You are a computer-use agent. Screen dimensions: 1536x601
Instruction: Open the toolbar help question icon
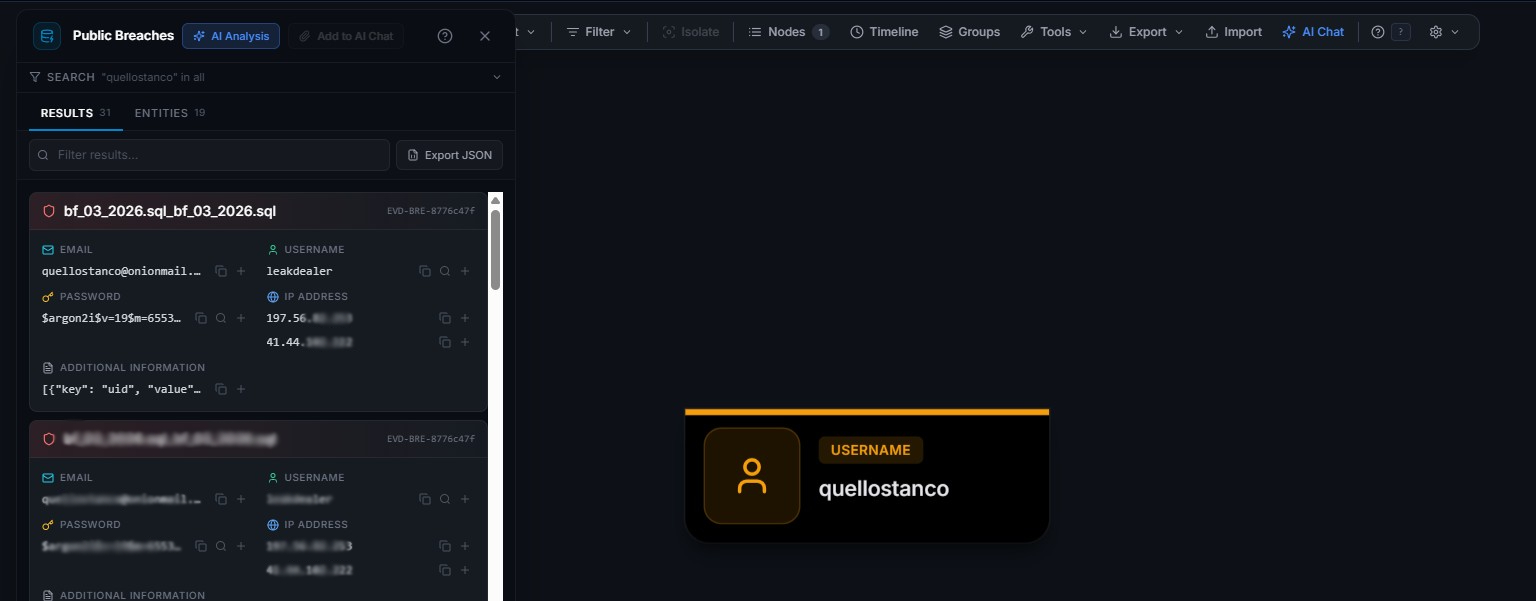tap(1378, 32)
